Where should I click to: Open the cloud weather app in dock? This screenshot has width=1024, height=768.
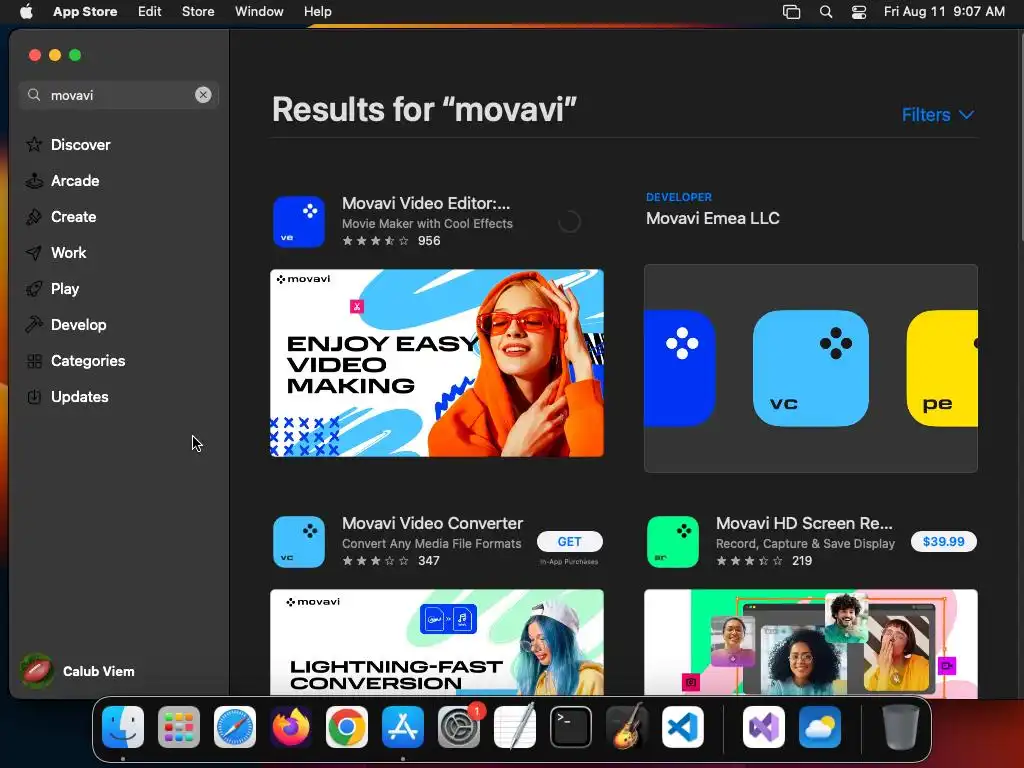tap(820, 727)
